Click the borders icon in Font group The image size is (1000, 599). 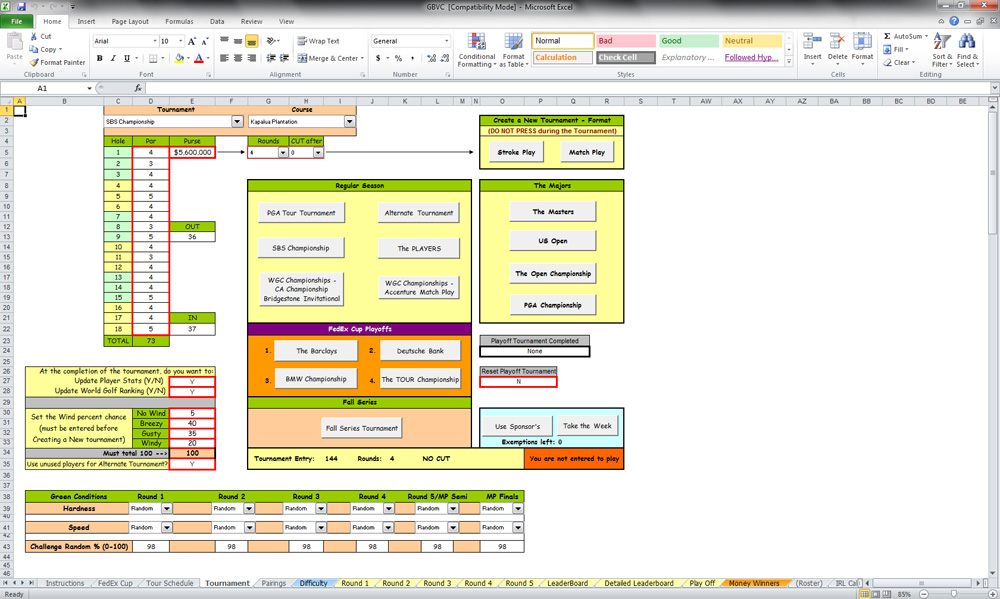pyautogui.click(x=153, y=58)
